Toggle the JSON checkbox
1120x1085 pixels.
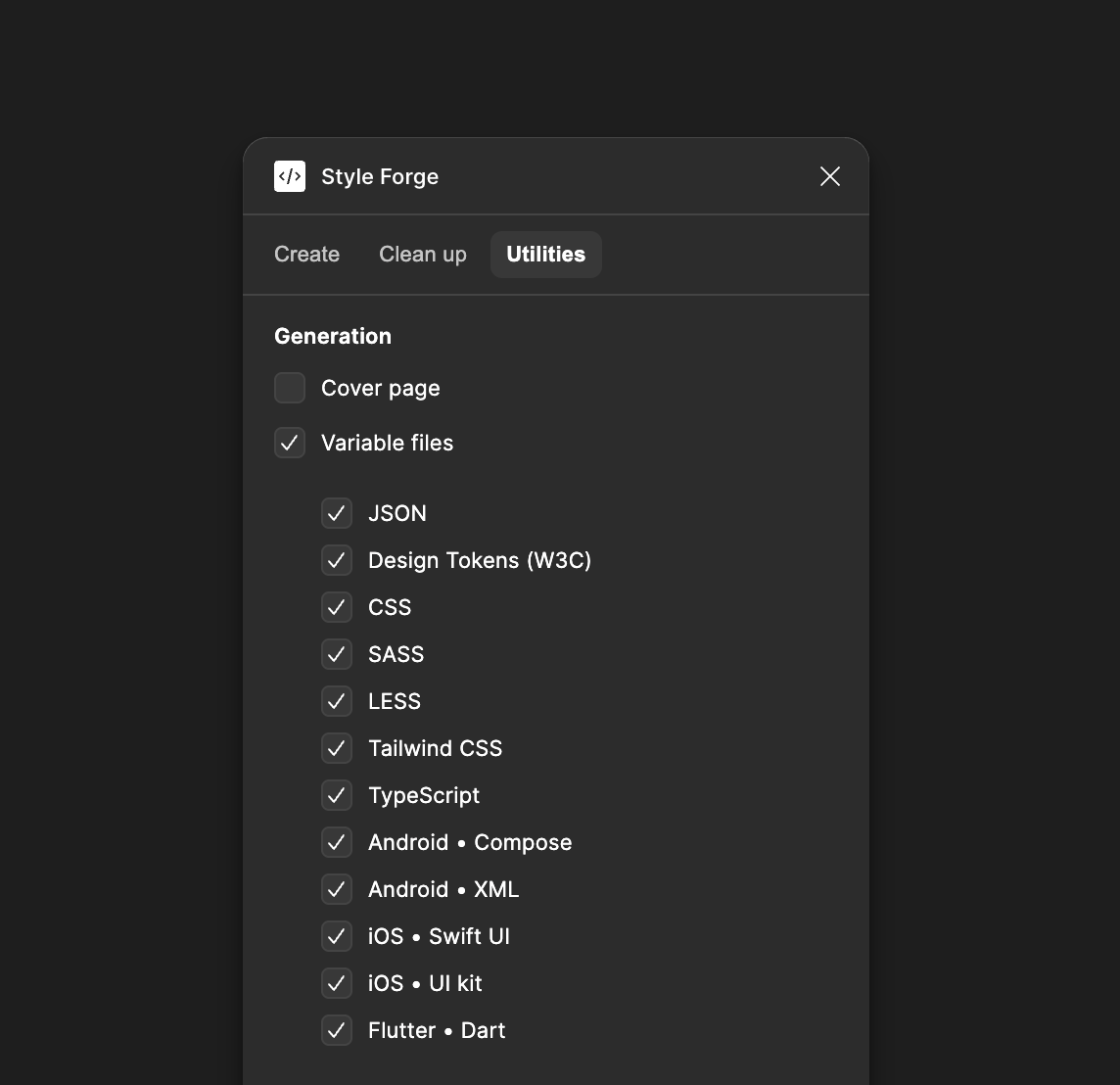(x=337, y=513)
